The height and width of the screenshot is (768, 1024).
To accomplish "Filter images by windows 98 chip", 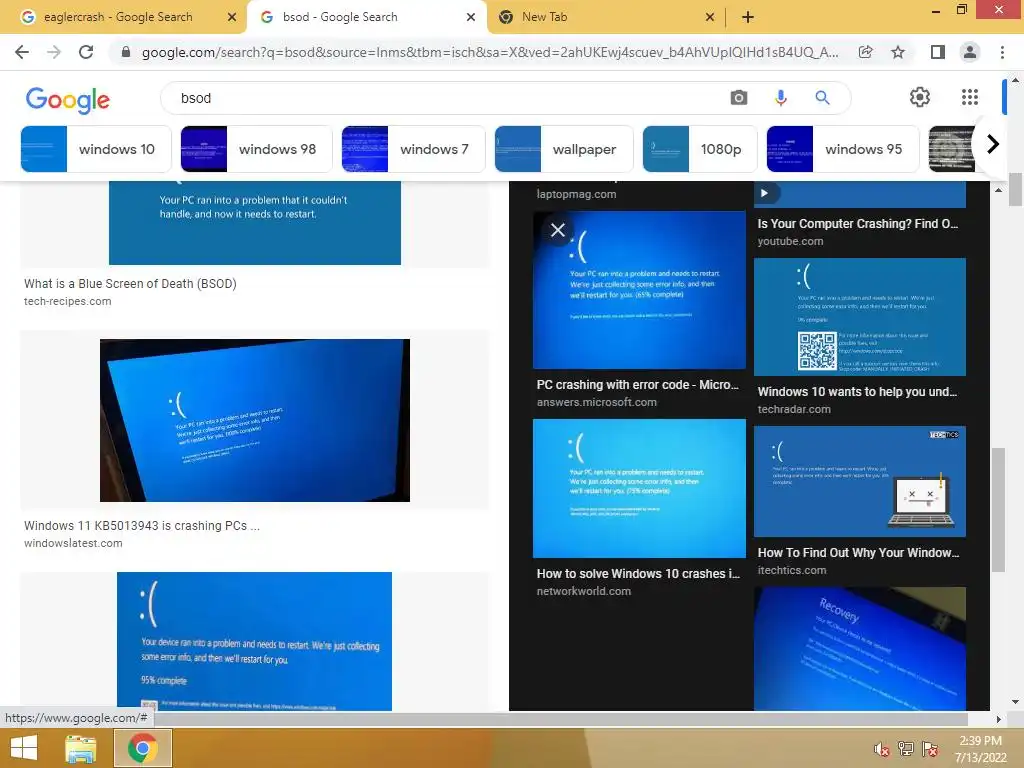I will [256, 149].
